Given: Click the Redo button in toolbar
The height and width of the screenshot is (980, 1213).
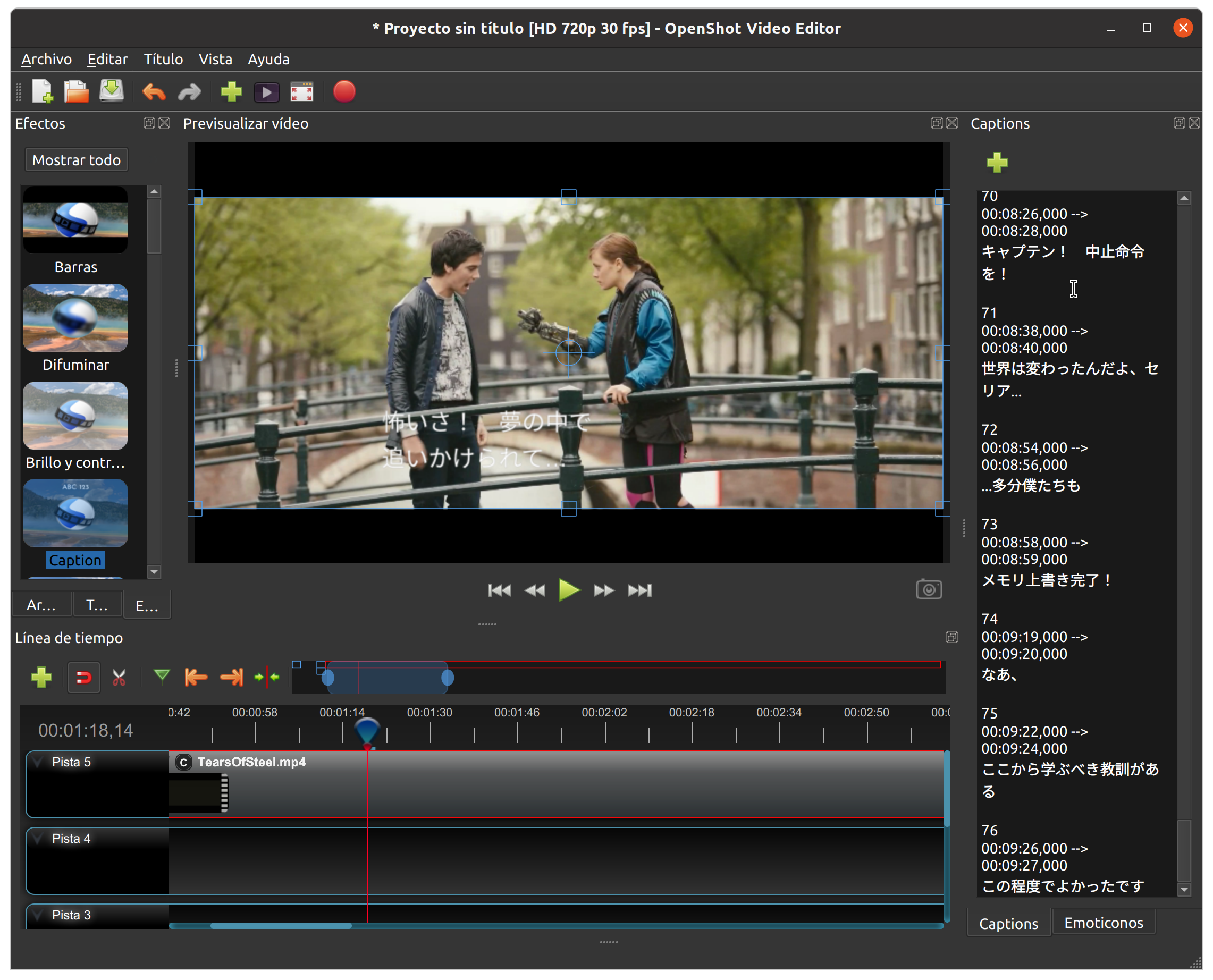Looking at the screenshot, I should click(189, 92).
